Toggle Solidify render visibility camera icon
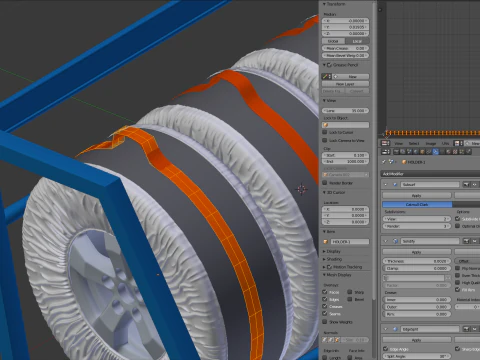Image resolution: width=480 pixels, height=360 pixels. click(x=466, y=241)
